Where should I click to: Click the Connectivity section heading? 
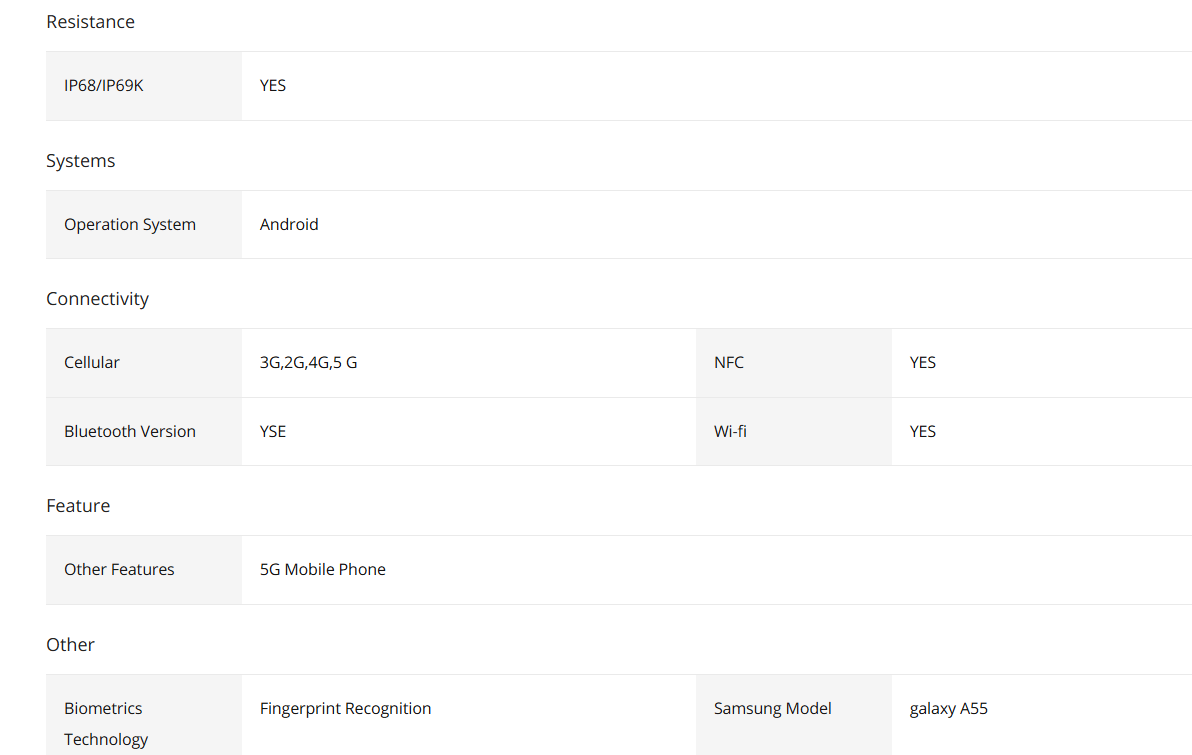click(x=97, y=299)
